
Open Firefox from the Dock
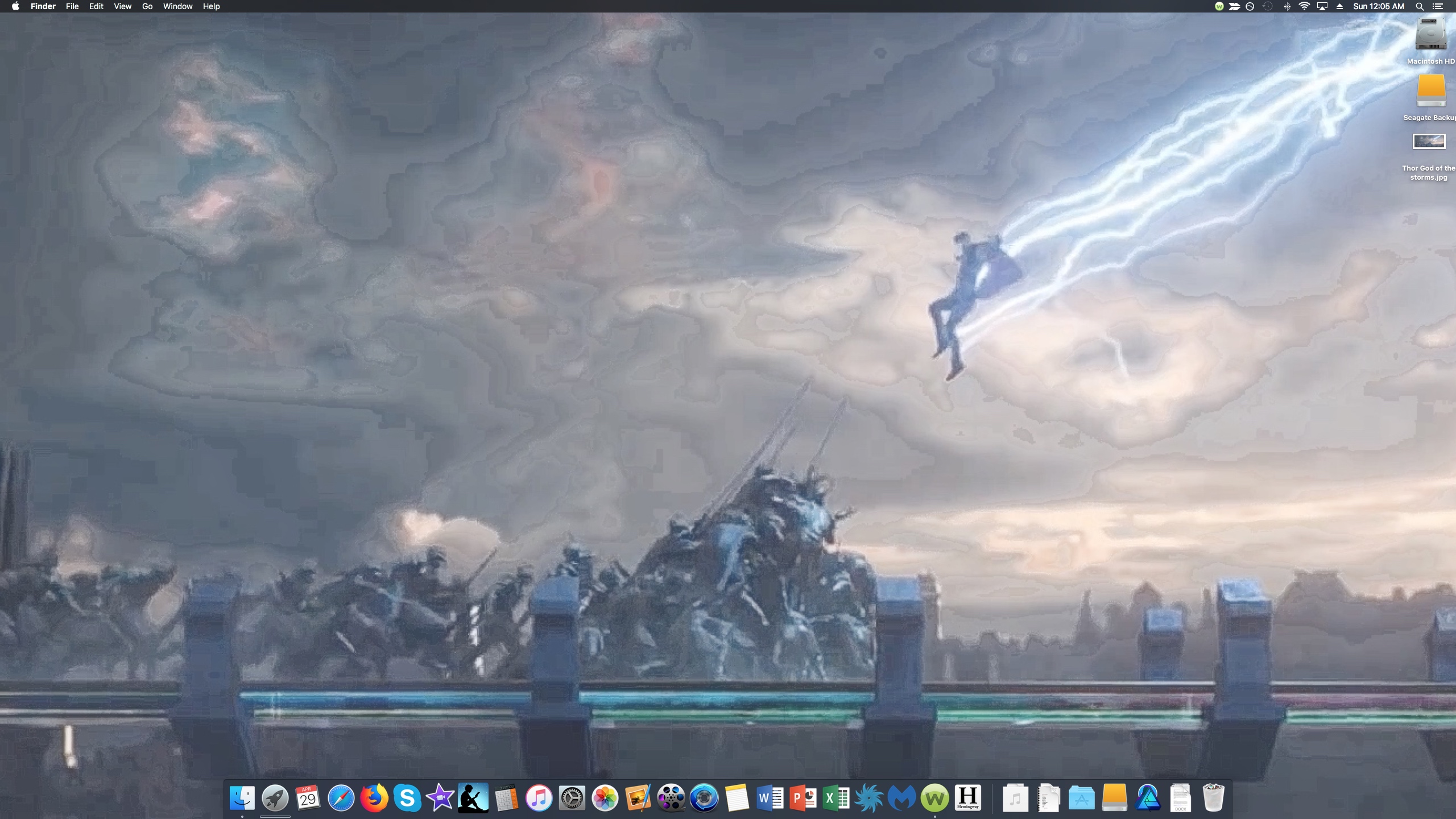point(374,798)
